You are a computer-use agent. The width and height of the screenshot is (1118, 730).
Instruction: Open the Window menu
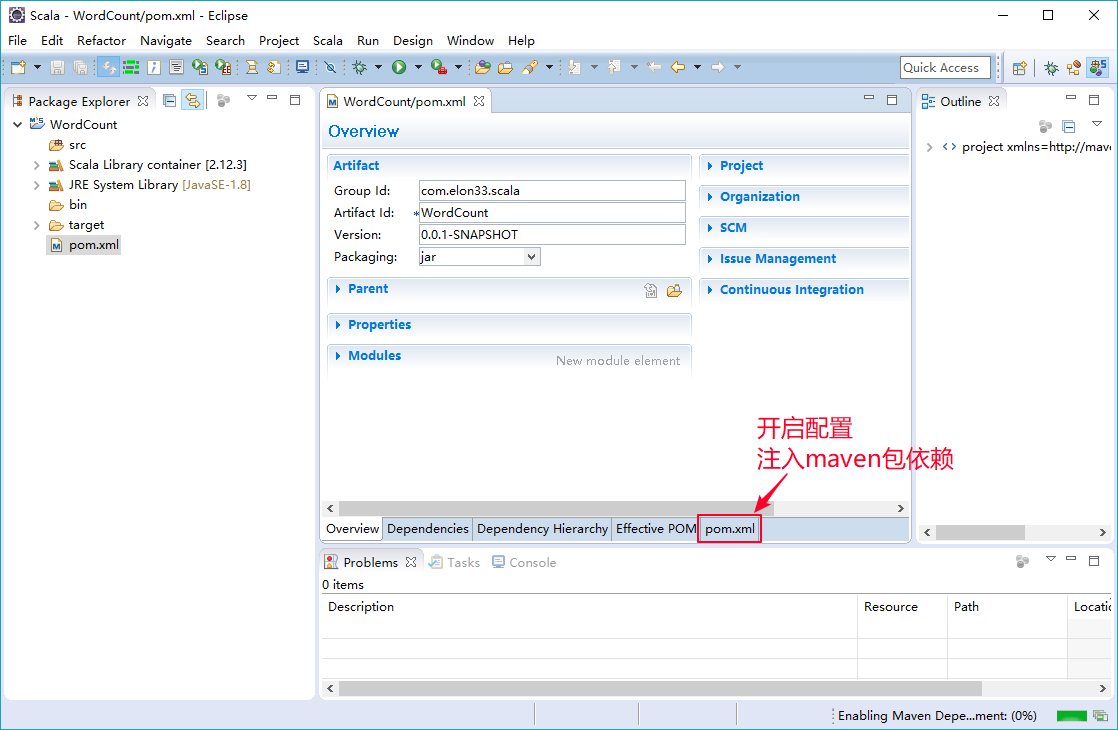coord(470,41)
